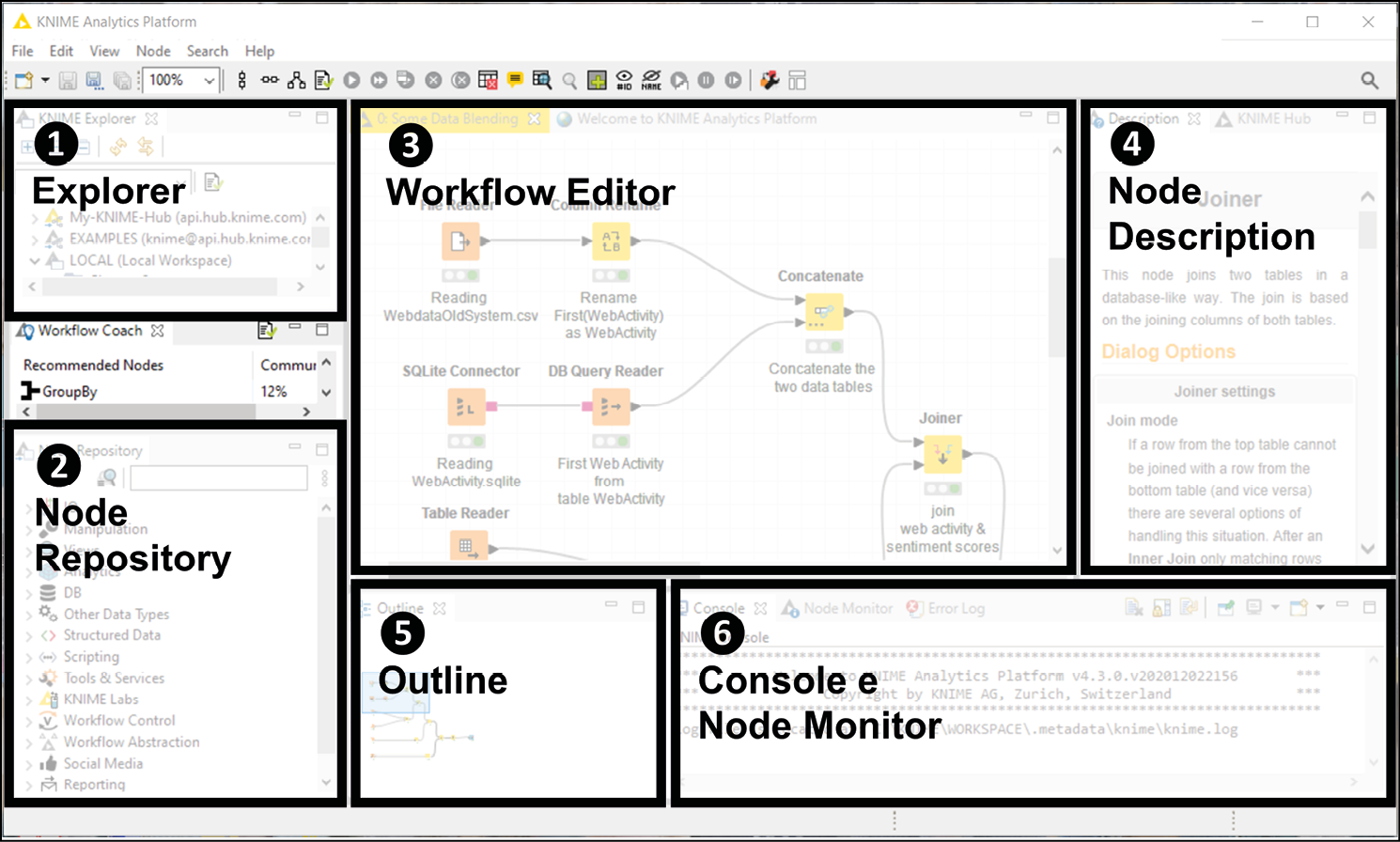Click the Node Repository search field
Screen dimensions: 1400x842
[219, 478]
